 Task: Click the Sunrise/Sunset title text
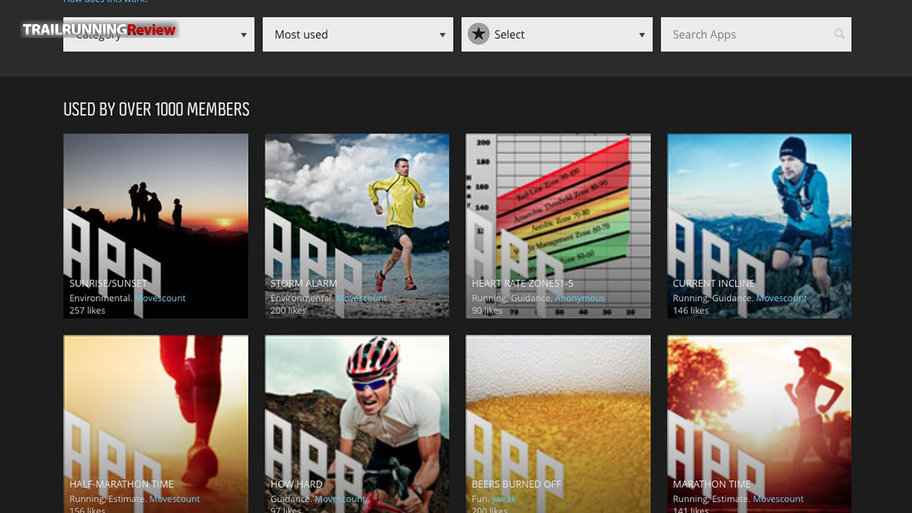[108, 283]
